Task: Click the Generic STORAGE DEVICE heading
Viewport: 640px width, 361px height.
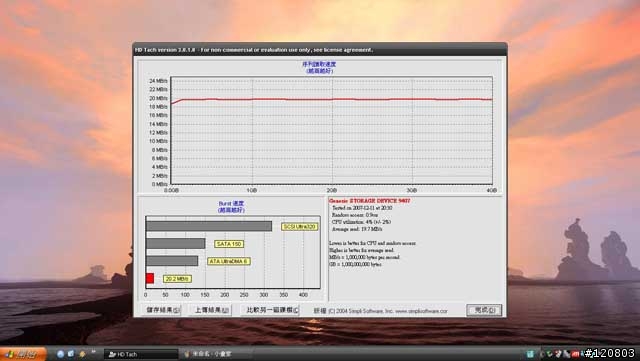Action: click(369, 201)
